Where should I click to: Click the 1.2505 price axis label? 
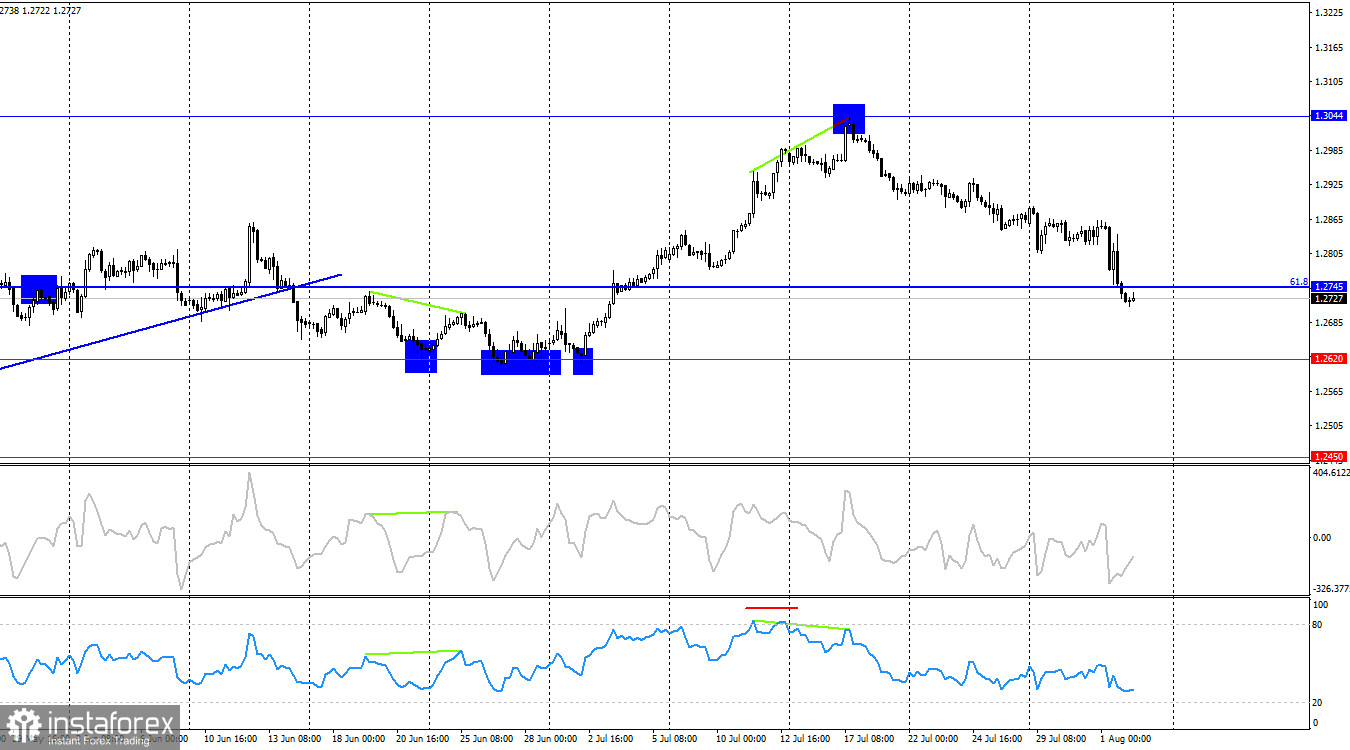coord(1329,425)
